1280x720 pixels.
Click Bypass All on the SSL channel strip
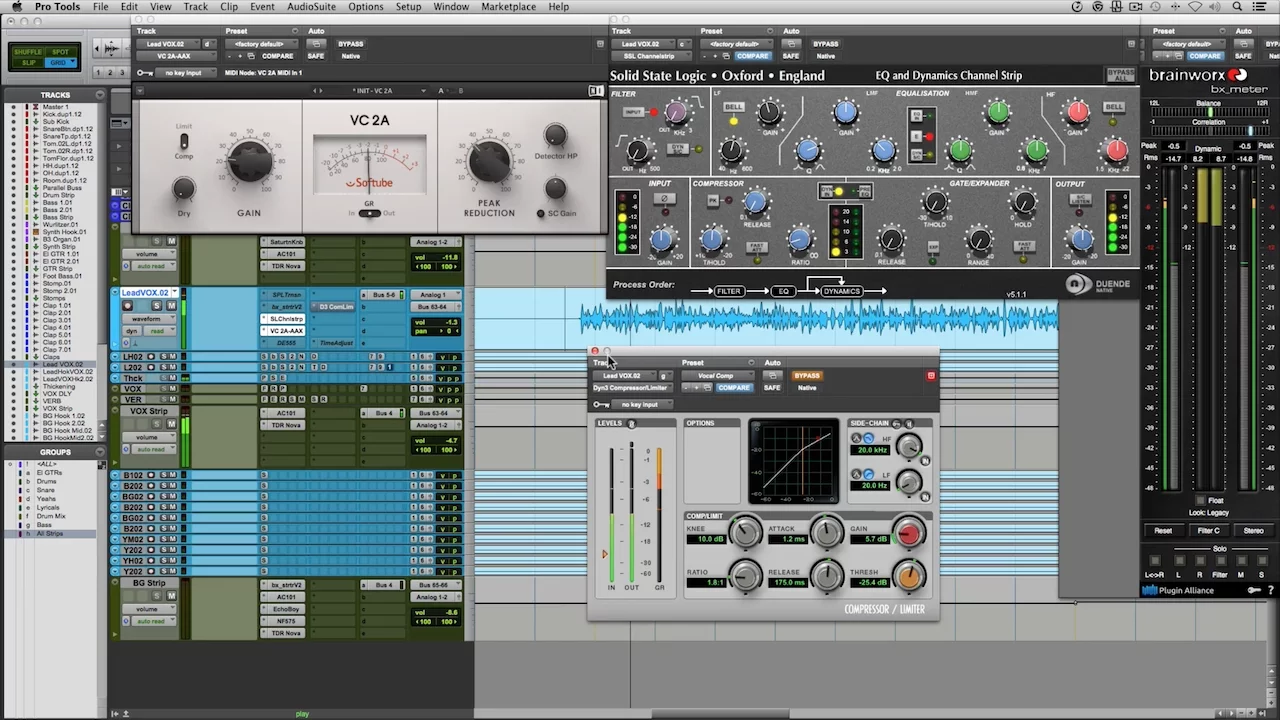[x=1121, y=76]
